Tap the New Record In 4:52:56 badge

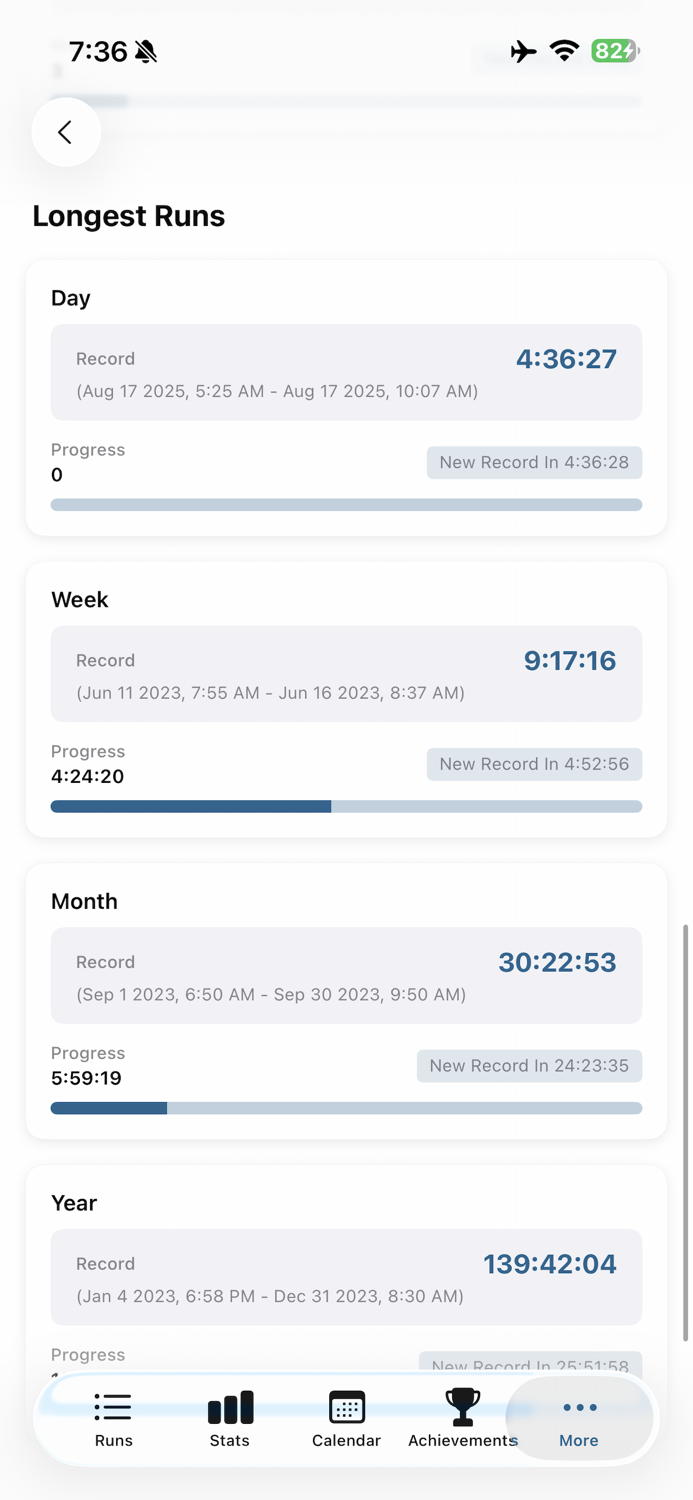pyautogui.click(x=534, y=763)
